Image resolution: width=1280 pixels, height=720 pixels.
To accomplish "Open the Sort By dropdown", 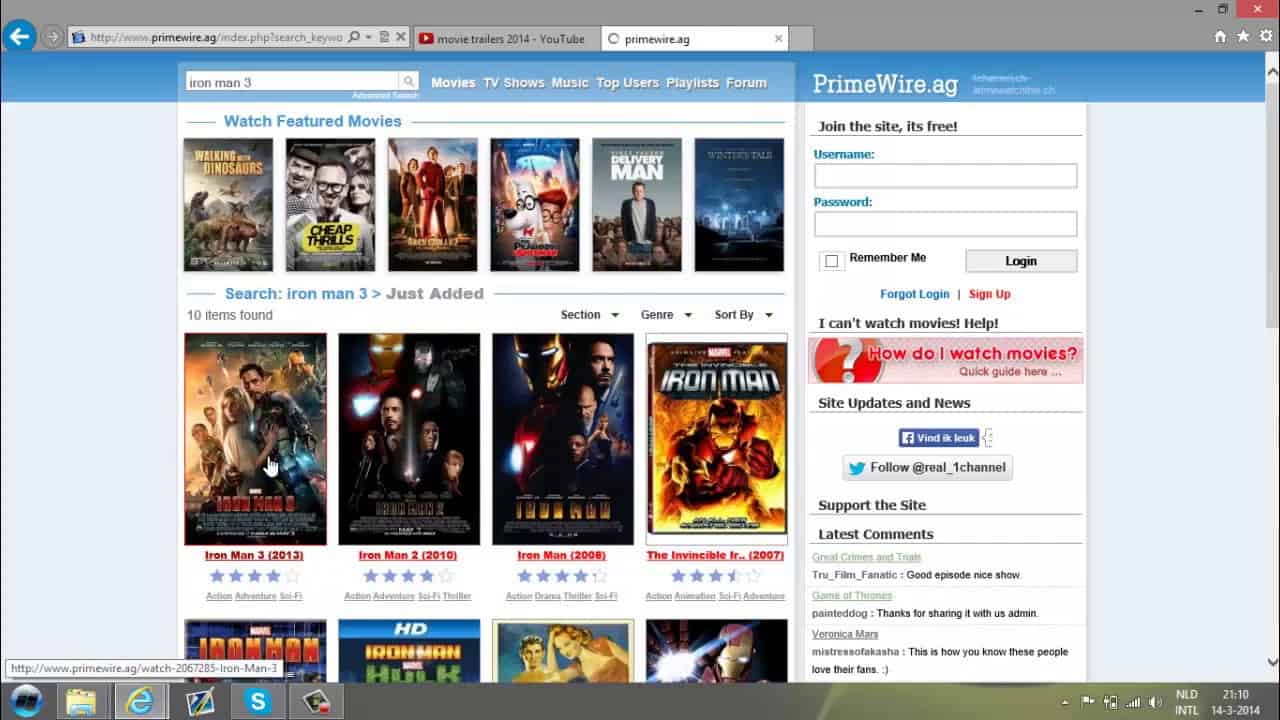I will pos(743,314).
